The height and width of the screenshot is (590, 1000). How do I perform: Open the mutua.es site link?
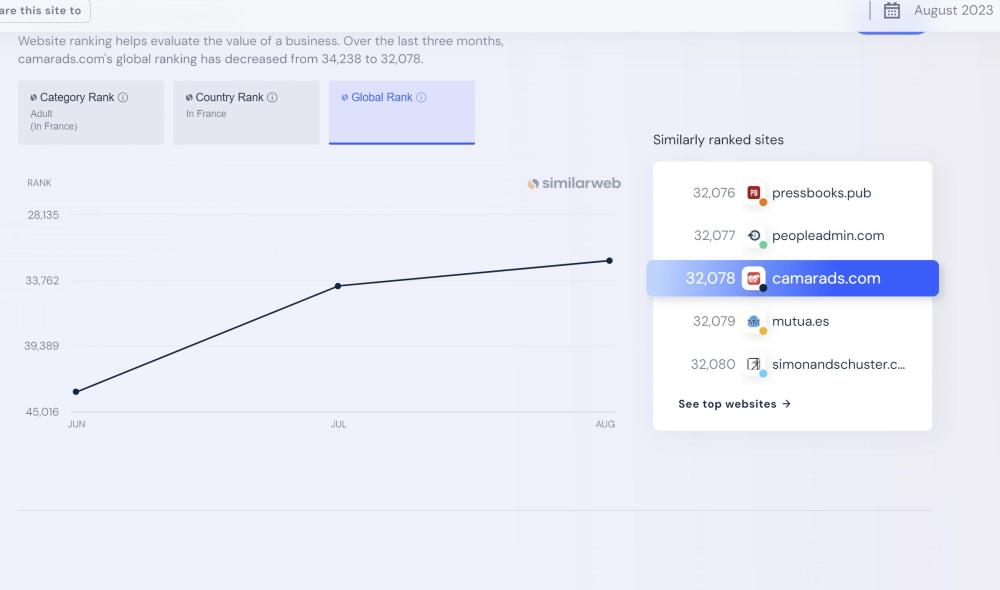pos(800,322)
